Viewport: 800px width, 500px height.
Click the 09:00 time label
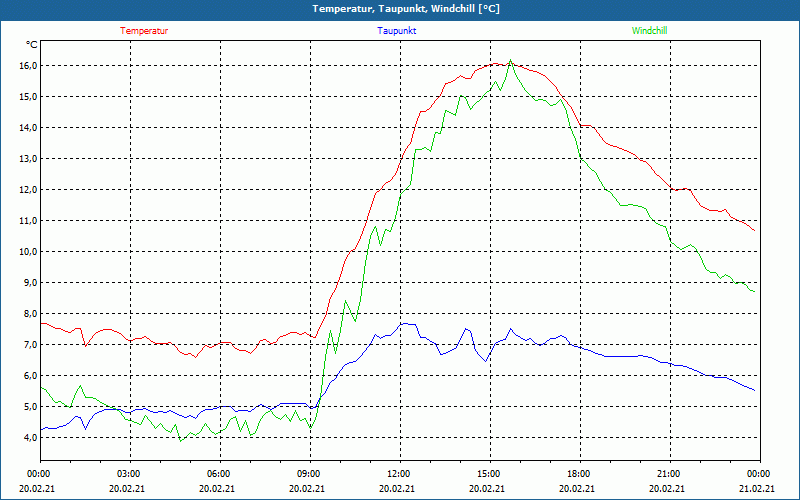[307, 473]
